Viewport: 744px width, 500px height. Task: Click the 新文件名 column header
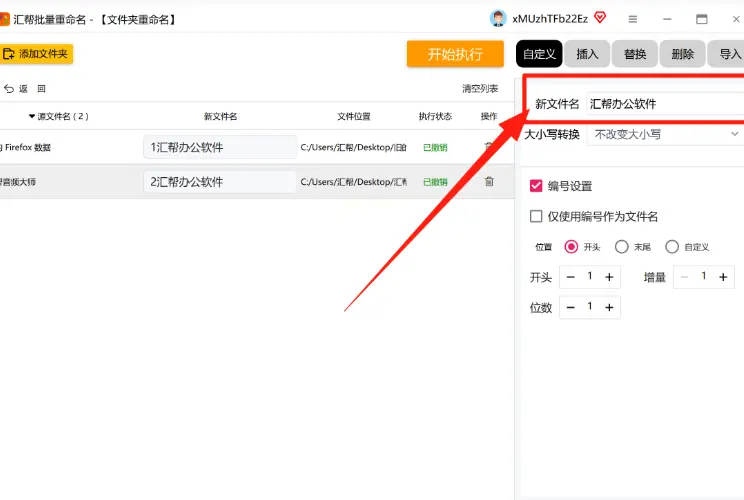220,116
